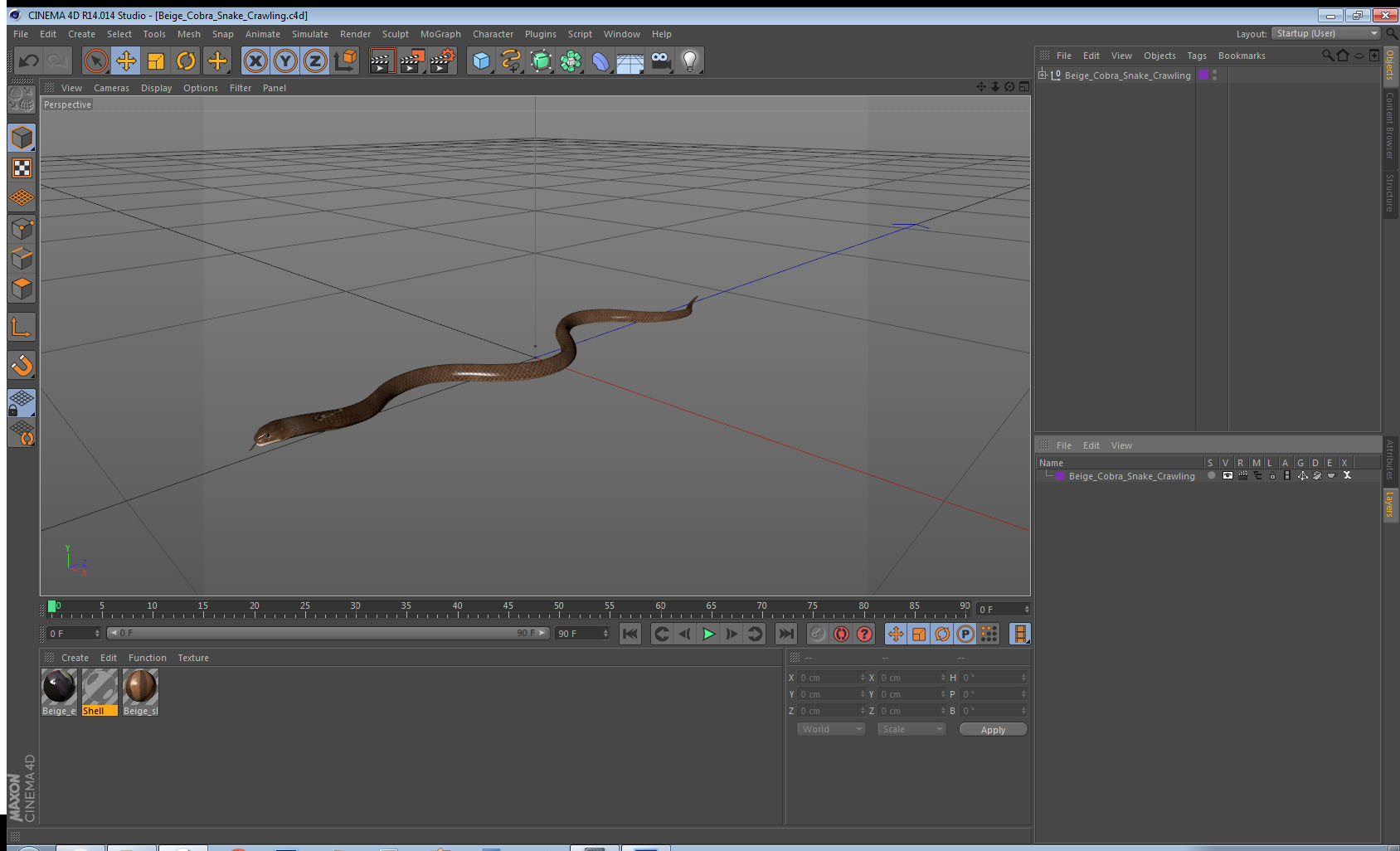Toggle the Z axis lock
Screen dimensions: 1400x851
pos(315,61)
